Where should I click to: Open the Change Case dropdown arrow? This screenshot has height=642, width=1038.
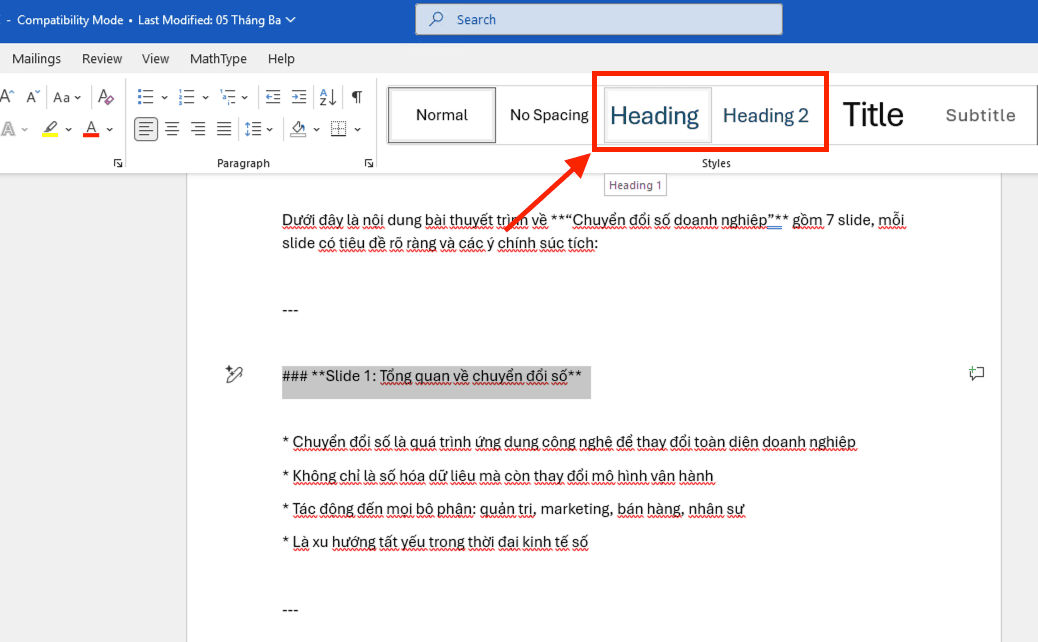tap(78, 98)
